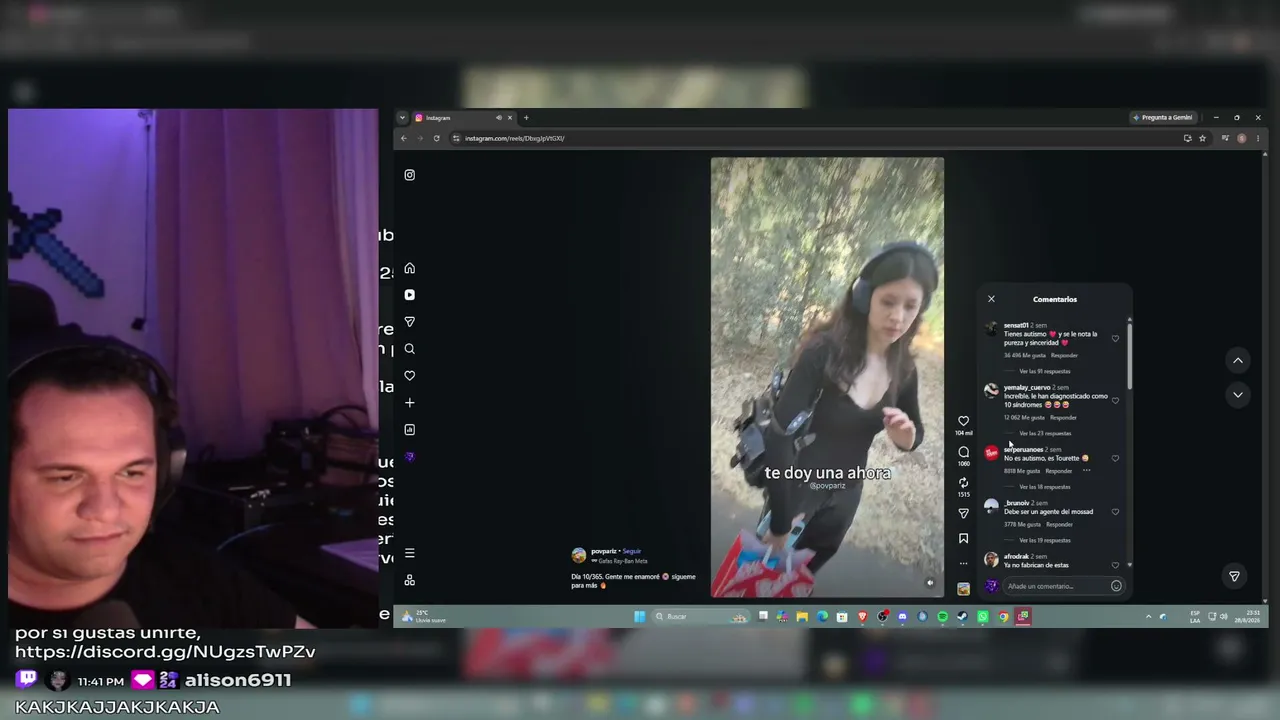Open the reel's three-dot options menu

963,563
